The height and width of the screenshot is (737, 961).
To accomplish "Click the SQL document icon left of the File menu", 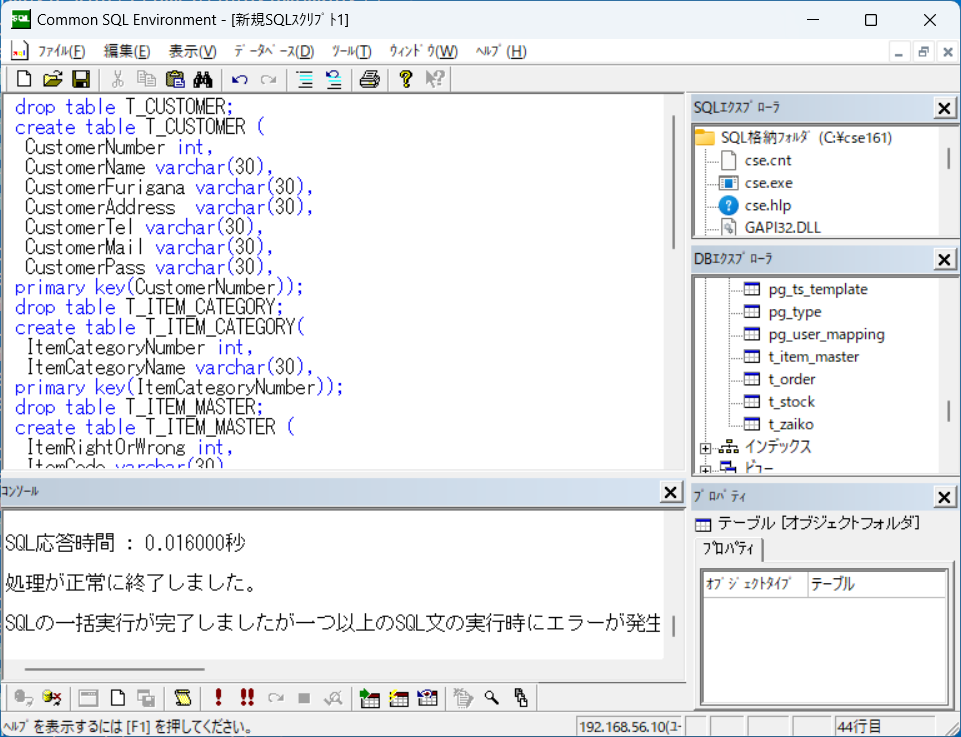I will [20, 51].
